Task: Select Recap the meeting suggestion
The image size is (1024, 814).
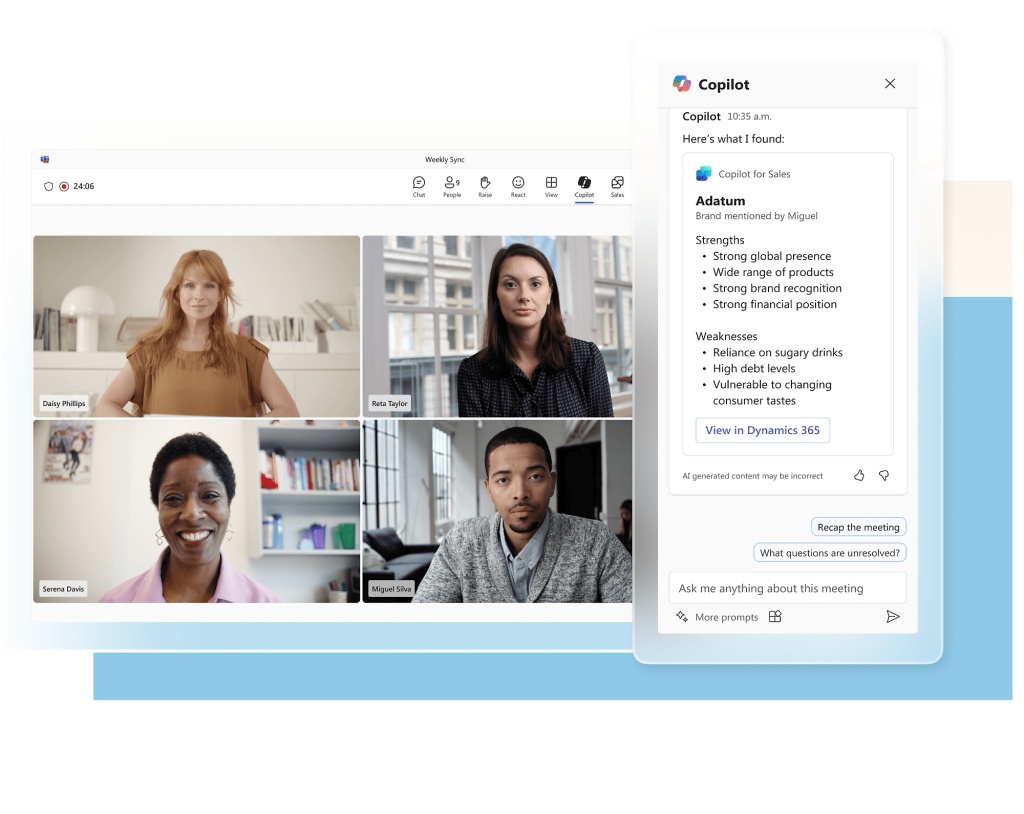Action: (x=858, y=527)
